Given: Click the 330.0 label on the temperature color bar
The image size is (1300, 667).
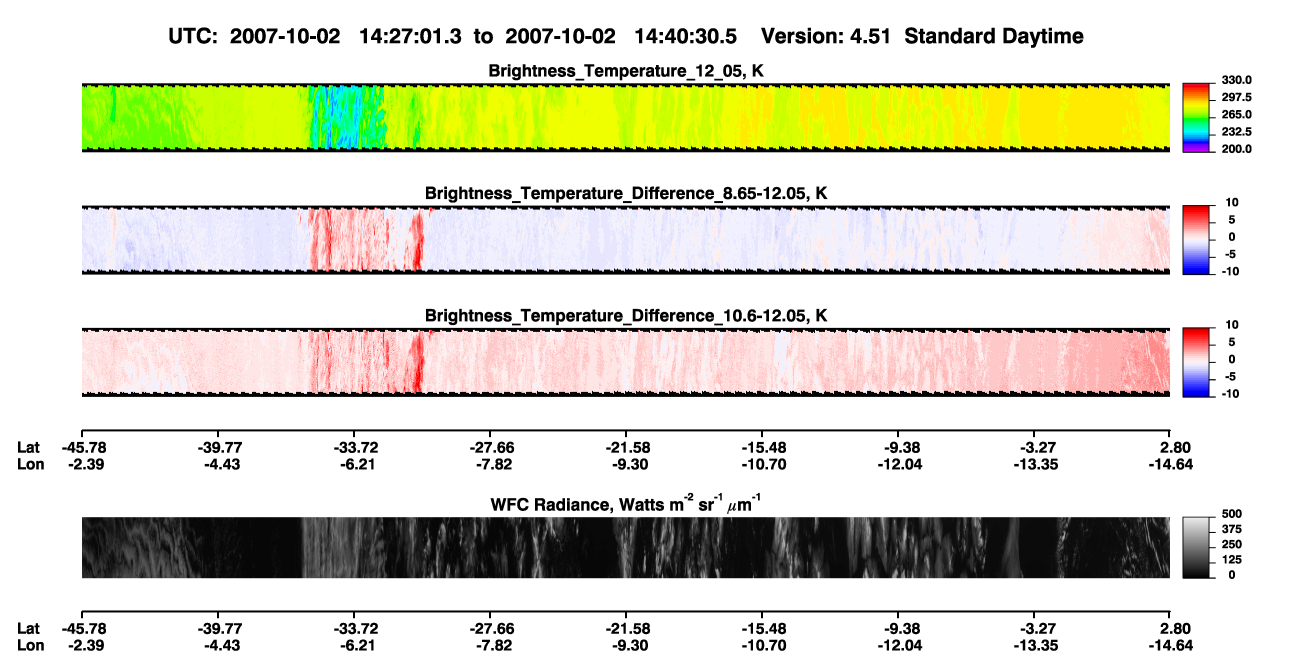Looking at the screenshot, I should tap(1237, 80).
